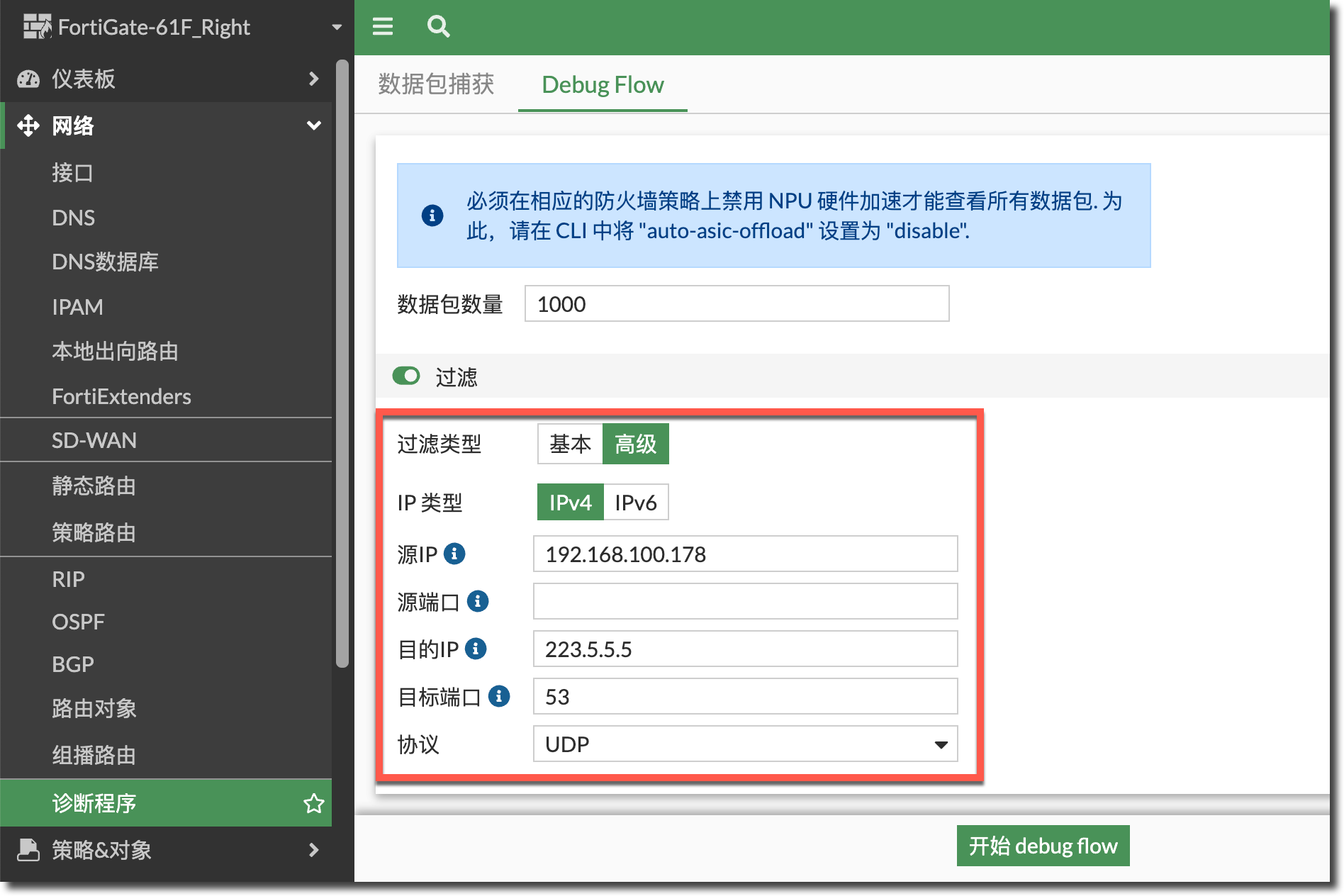Click the info icon beside 目标端口
This screenshot has width=1344, height=896.
[499, 696]
